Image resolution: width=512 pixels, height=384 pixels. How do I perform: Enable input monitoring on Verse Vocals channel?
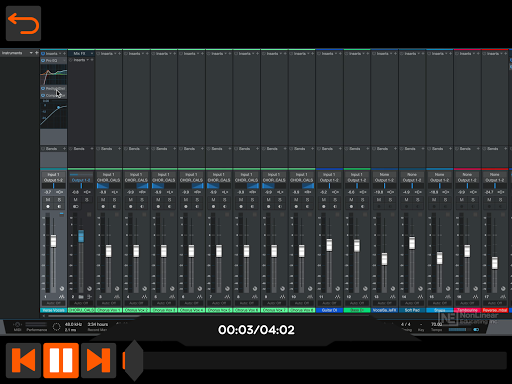[59, 207]
